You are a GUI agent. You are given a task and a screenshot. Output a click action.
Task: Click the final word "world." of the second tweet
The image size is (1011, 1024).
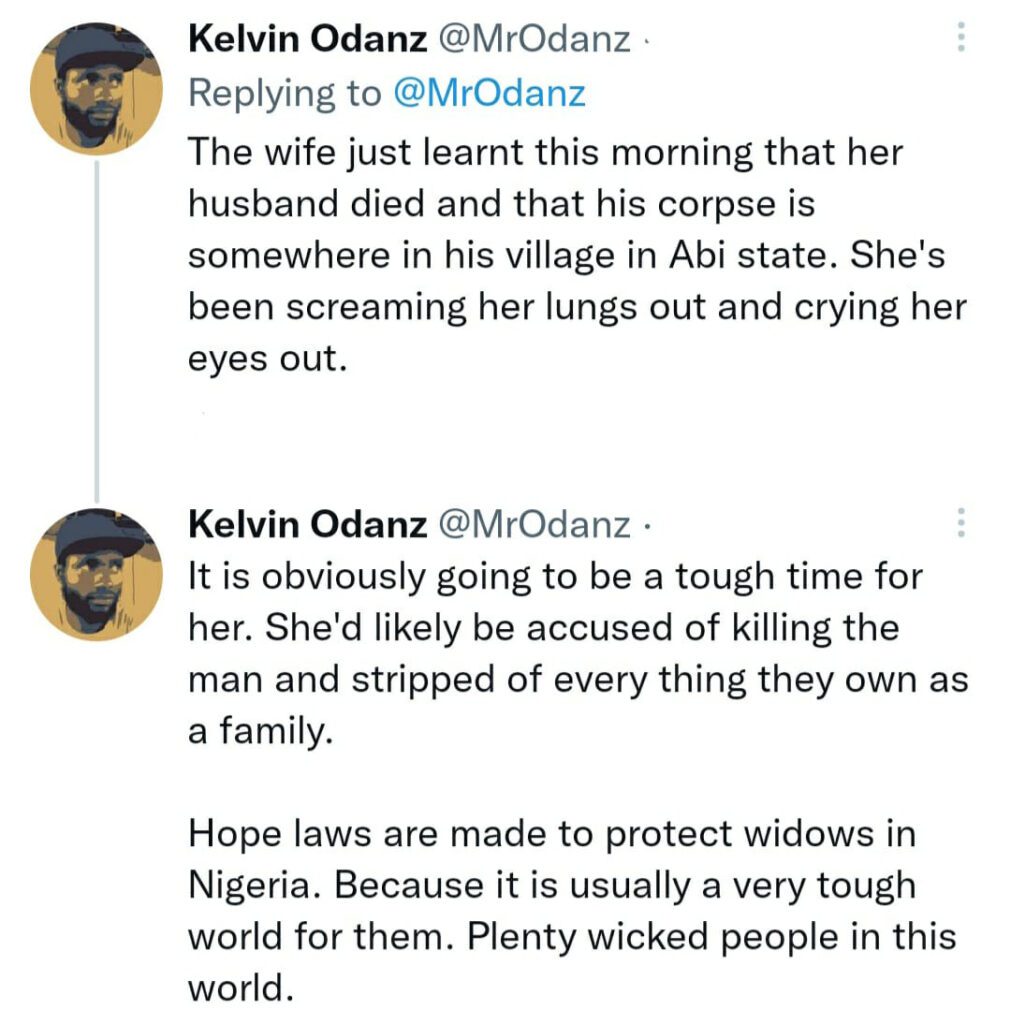(240, 988)
